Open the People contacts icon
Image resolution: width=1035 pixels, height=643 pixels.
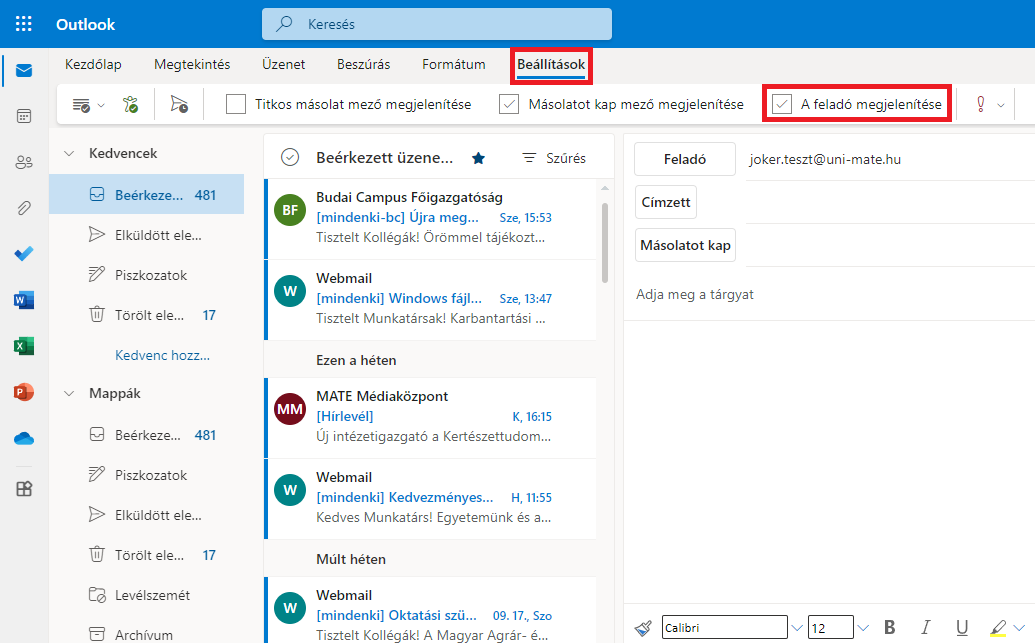click(24, 162)
